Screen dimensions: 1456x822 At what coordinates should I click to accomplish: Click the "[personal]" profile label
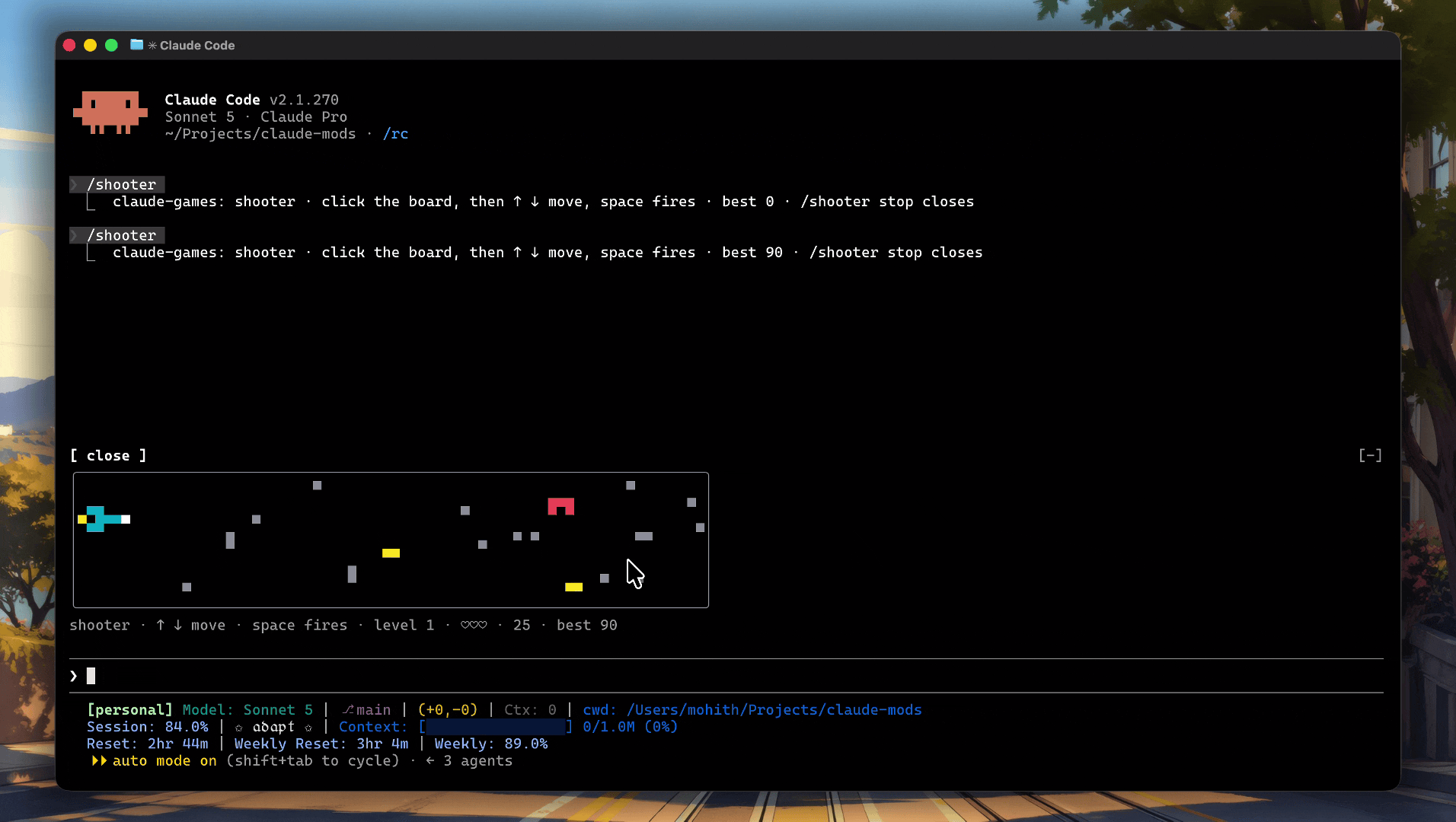point(130,710)
